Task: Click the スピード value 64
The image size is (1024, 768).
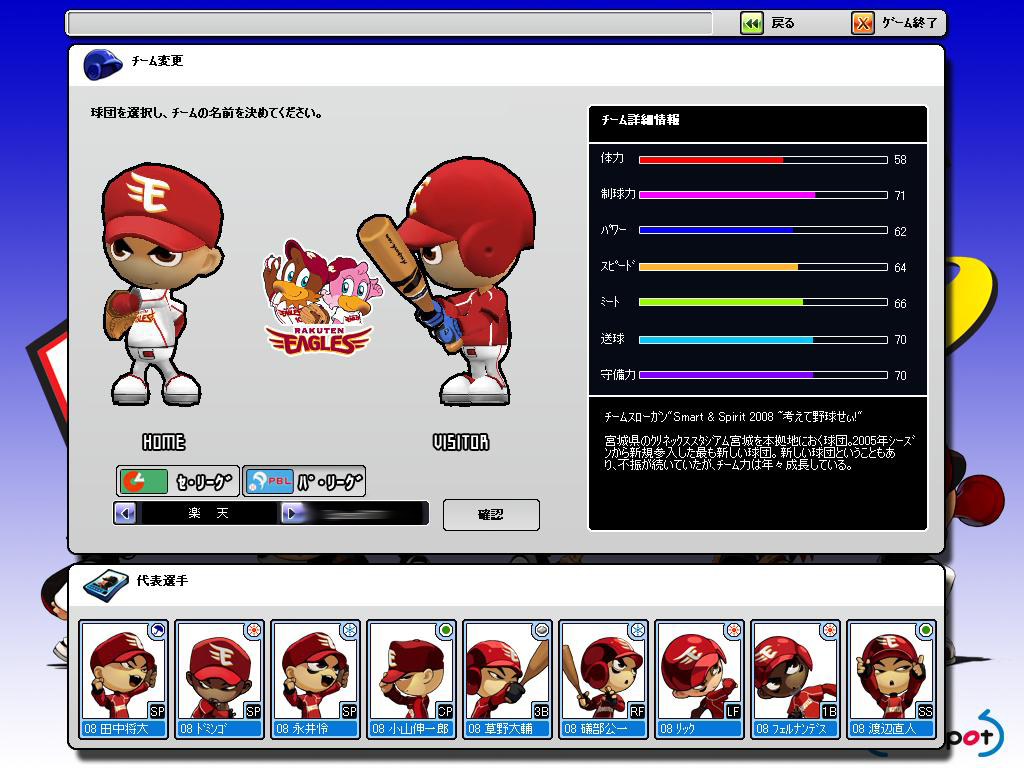Action: [x=900, y=268]
